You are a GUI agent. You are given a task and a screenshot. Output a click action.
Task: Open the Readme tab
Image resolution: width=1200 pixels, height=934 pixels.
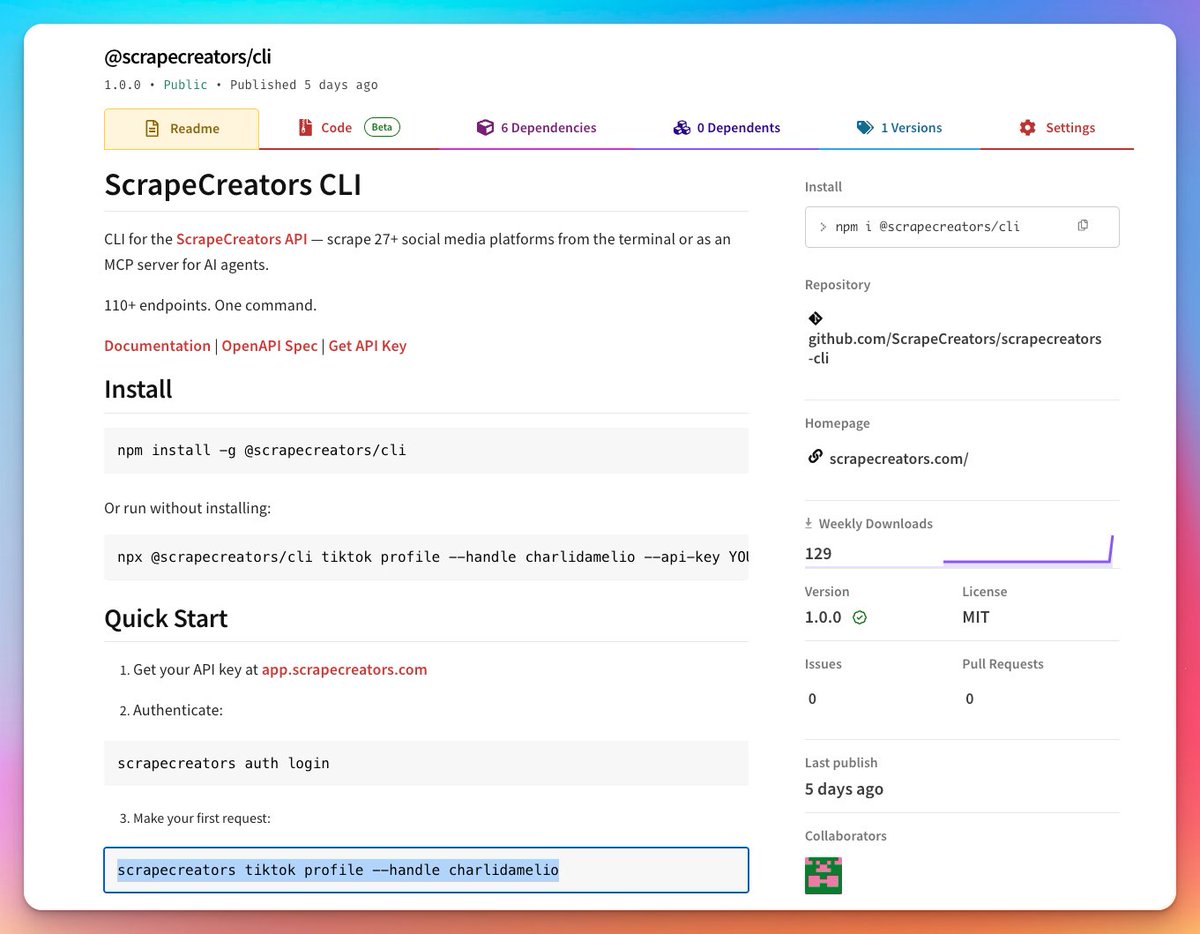181,129
